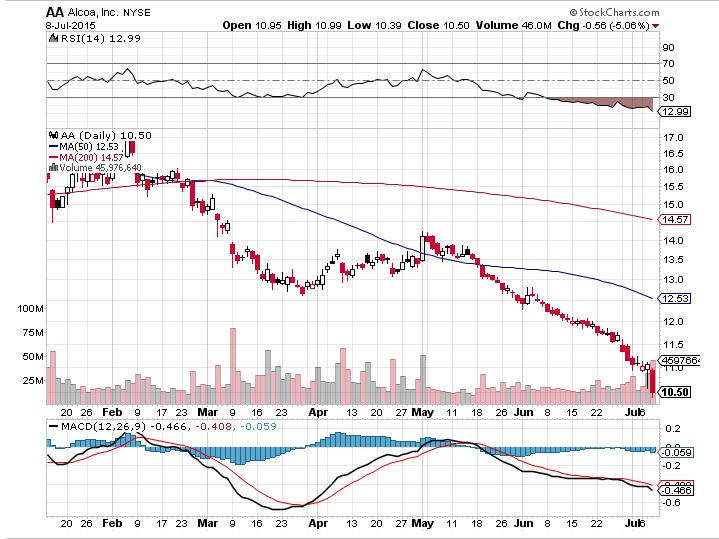Image resolution: width=719 pixels, height=539 pixels.
Task: Click the candlestick icon beside AA (Daily)
Action: [53, 135]
